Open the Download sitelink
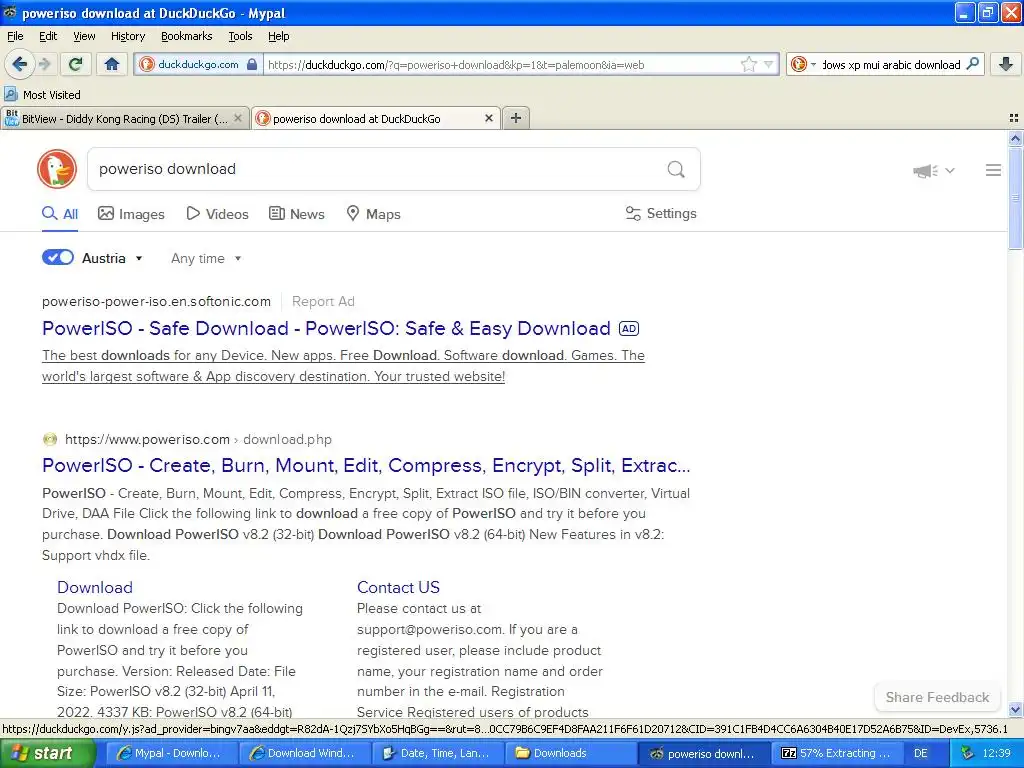Viewport: 1024px width, 768px height. click(95, 587)
